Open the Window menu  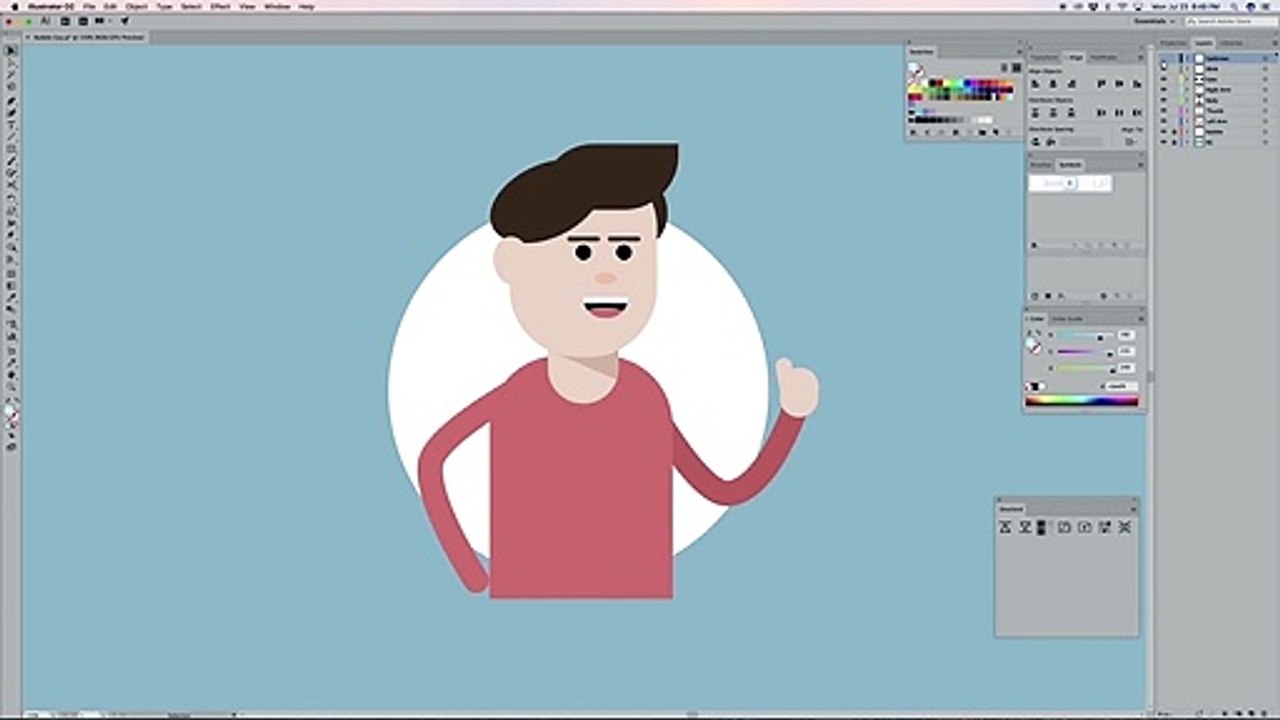pyautogui.click(x=276, y=6)
